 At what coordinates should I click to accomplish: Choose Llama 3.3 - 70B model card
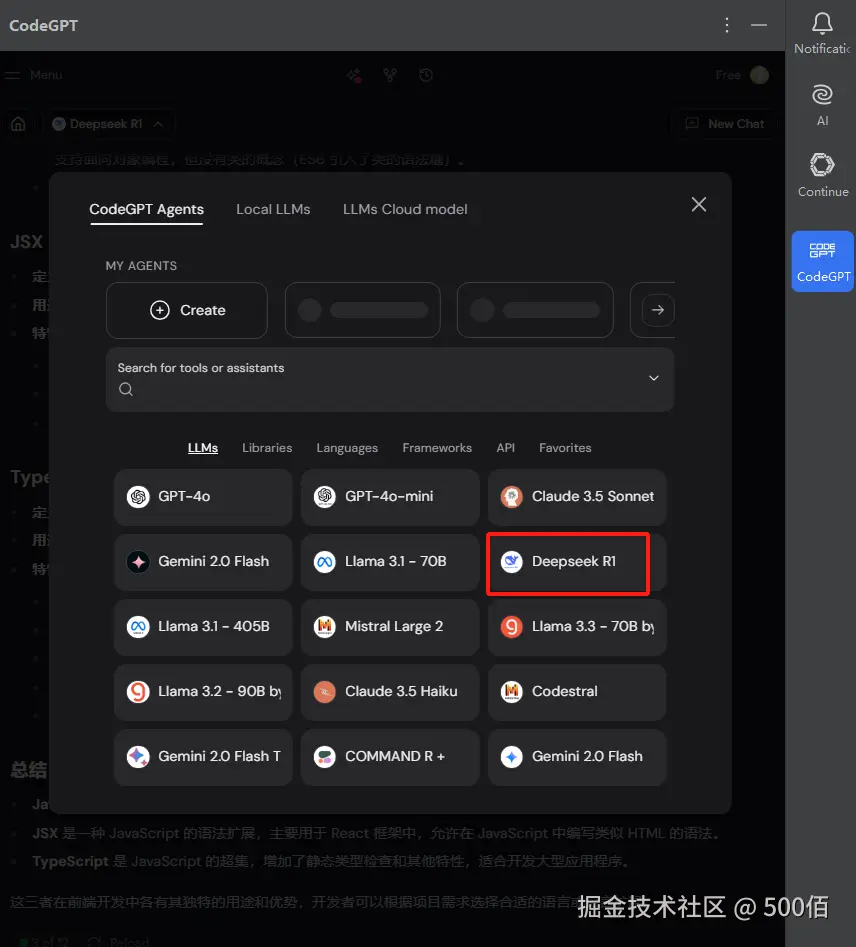pyautogui.click(x=577, y=627)
